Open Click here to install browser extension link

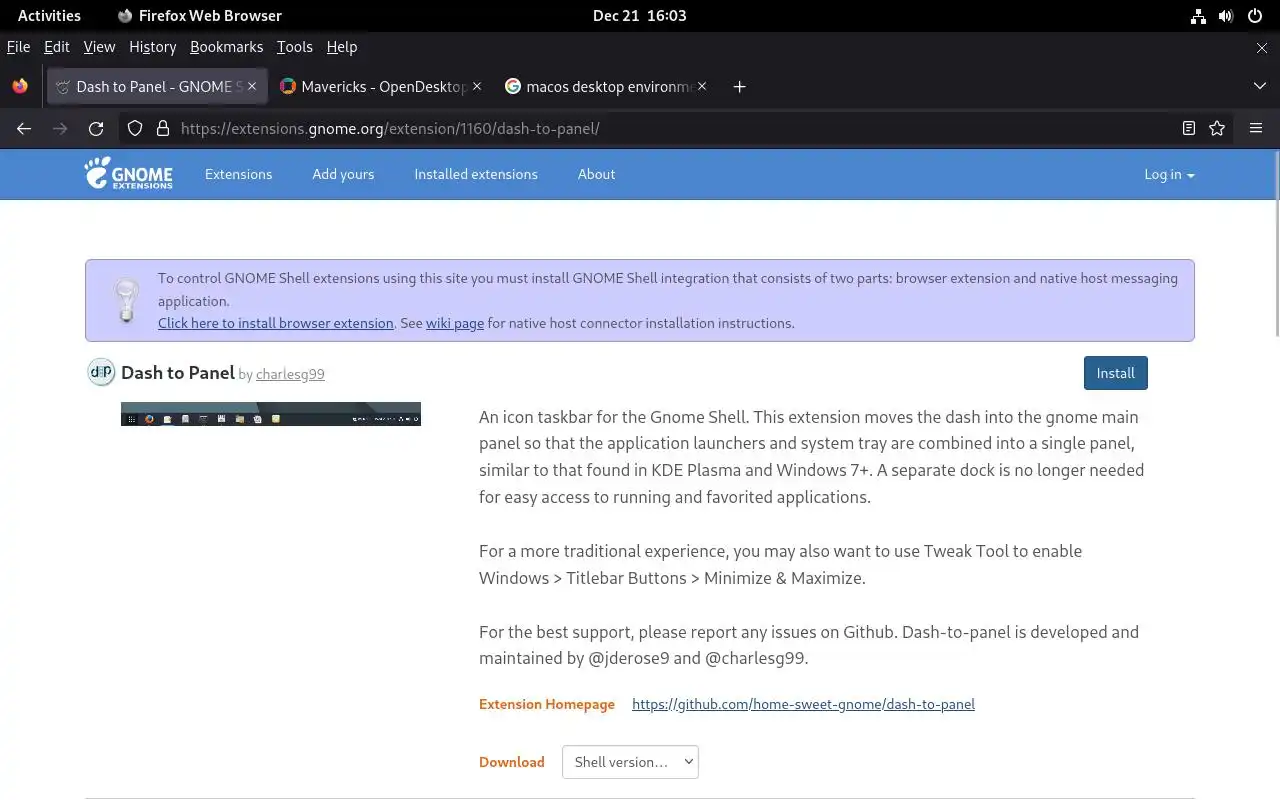276,323
